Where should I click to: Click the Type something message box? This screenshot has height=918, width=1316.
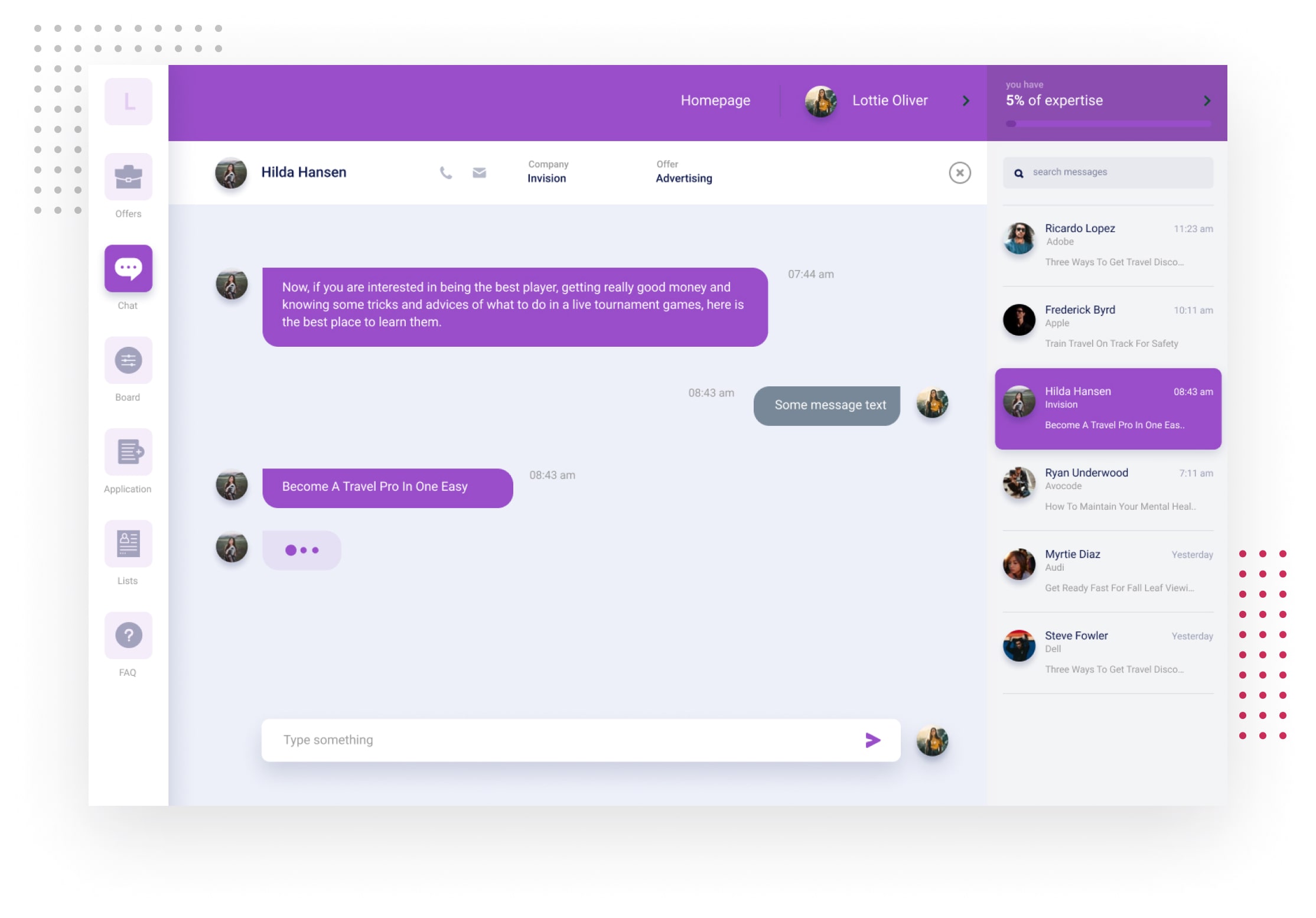pos(581,740)
